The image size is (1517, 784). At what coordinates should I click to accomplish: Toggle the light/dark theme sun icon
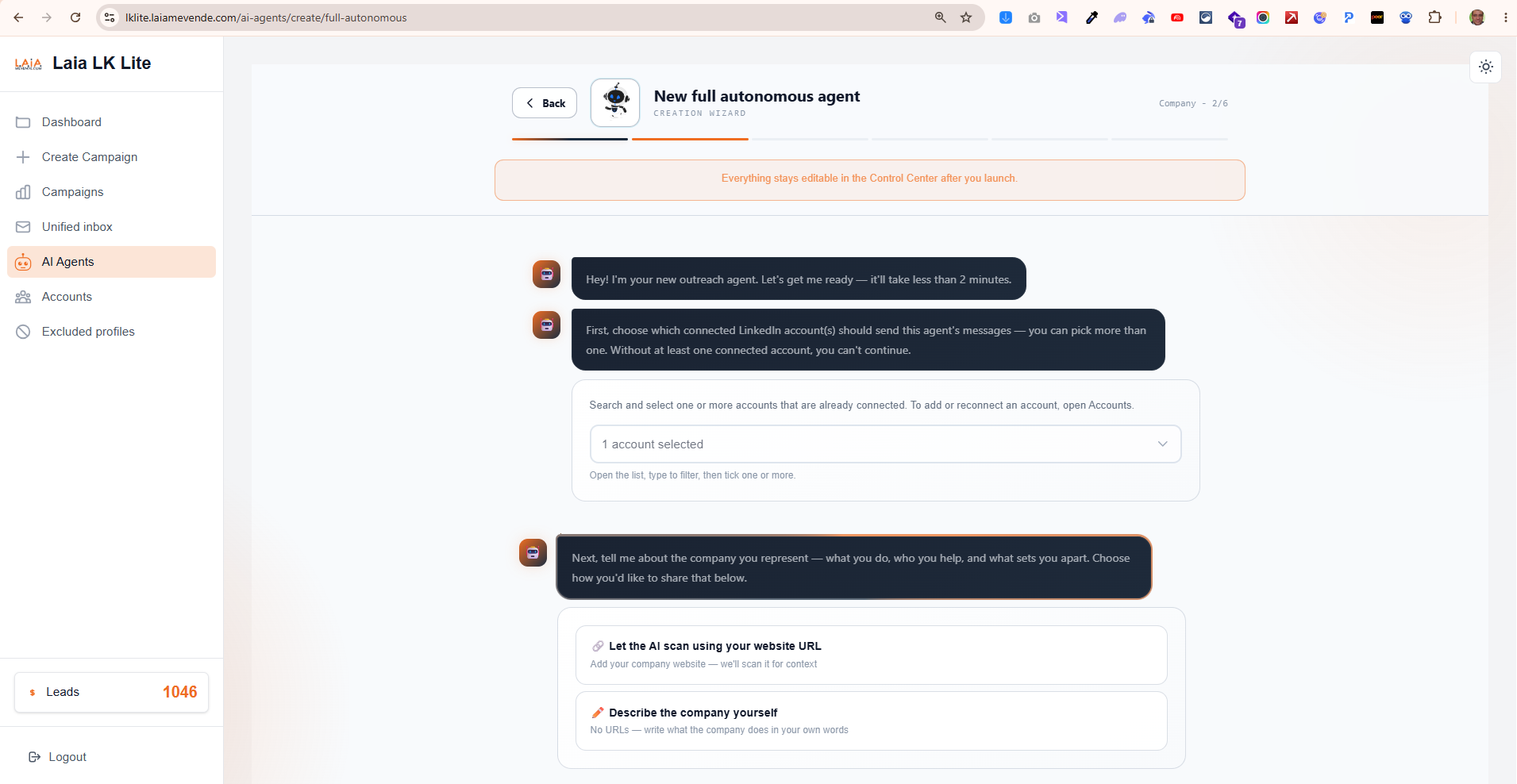pyautogui.click(x=1486, y=67)
